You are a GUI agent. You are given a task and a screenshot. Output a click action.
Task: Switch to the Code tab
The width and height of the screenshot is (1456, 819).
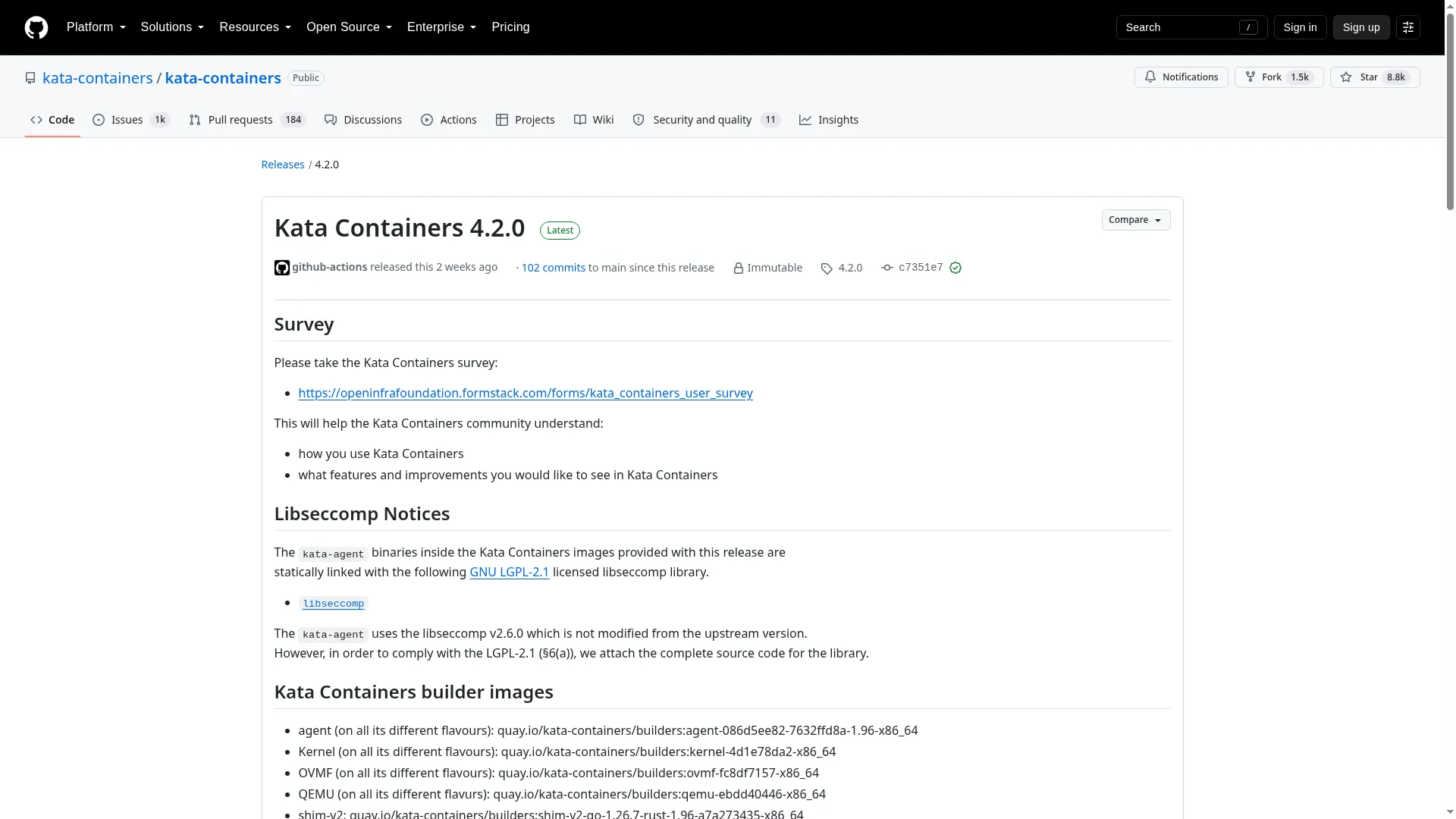click(x=52, y=120)
